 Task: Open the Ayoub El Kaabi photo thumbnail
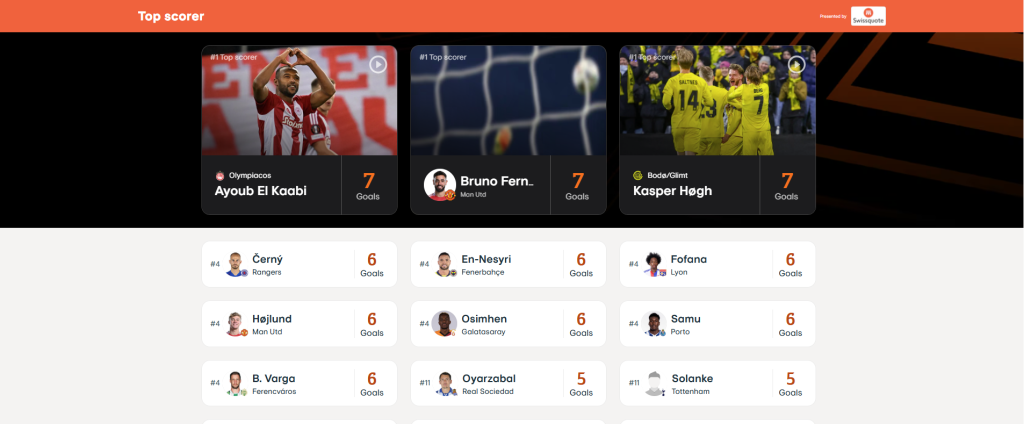[299, 100]
